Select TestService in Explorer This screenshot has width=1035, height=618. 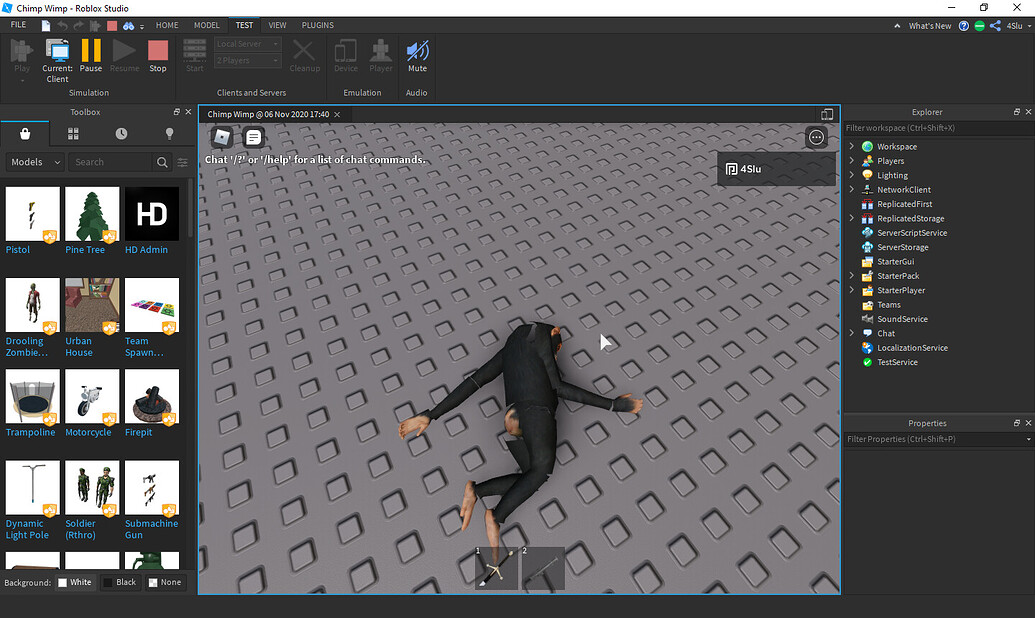[x=897, y=362]
